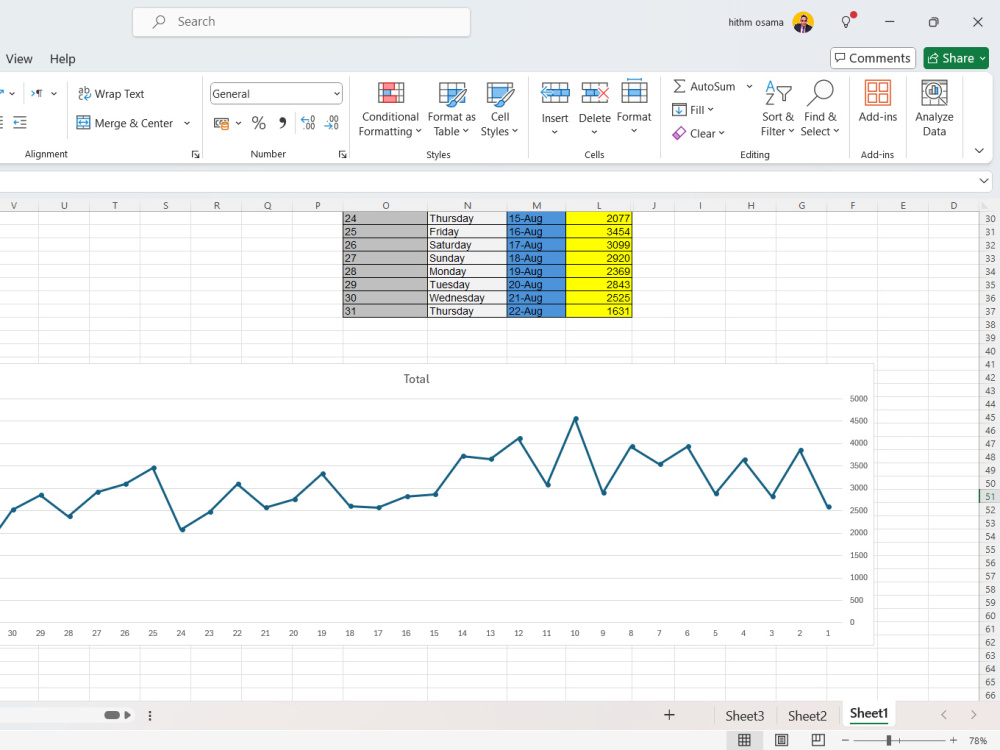Apply Percent Style format

[x=258, y=122]
